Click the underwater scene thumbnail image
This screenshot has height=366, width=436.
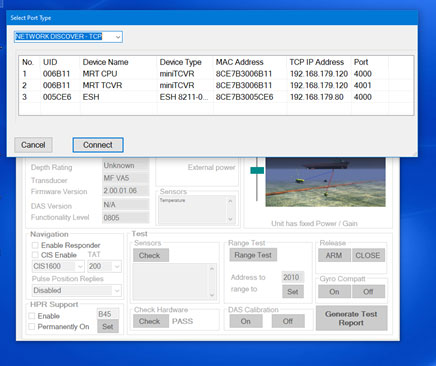(x=325, y=182)
